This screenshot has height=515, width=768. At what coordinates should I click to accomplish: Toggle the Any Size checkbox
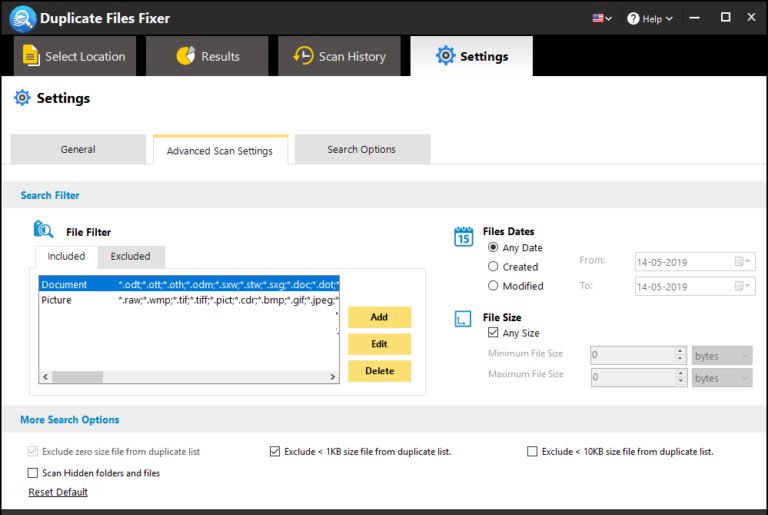point(493,333)
